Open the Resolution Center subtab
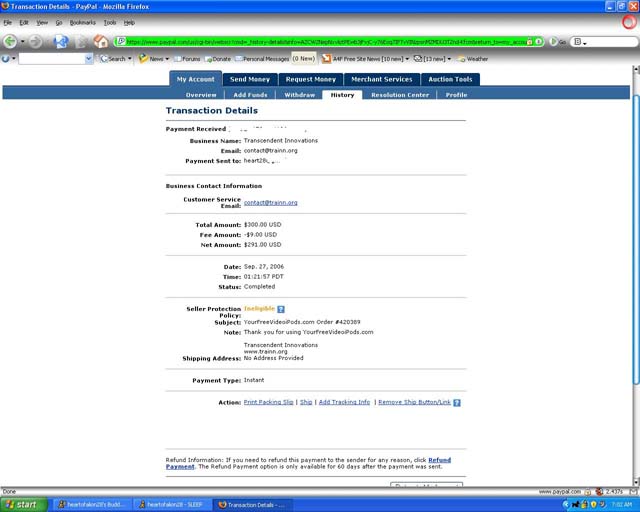This screenshot has height=512, width=640. tap(400, 95)
